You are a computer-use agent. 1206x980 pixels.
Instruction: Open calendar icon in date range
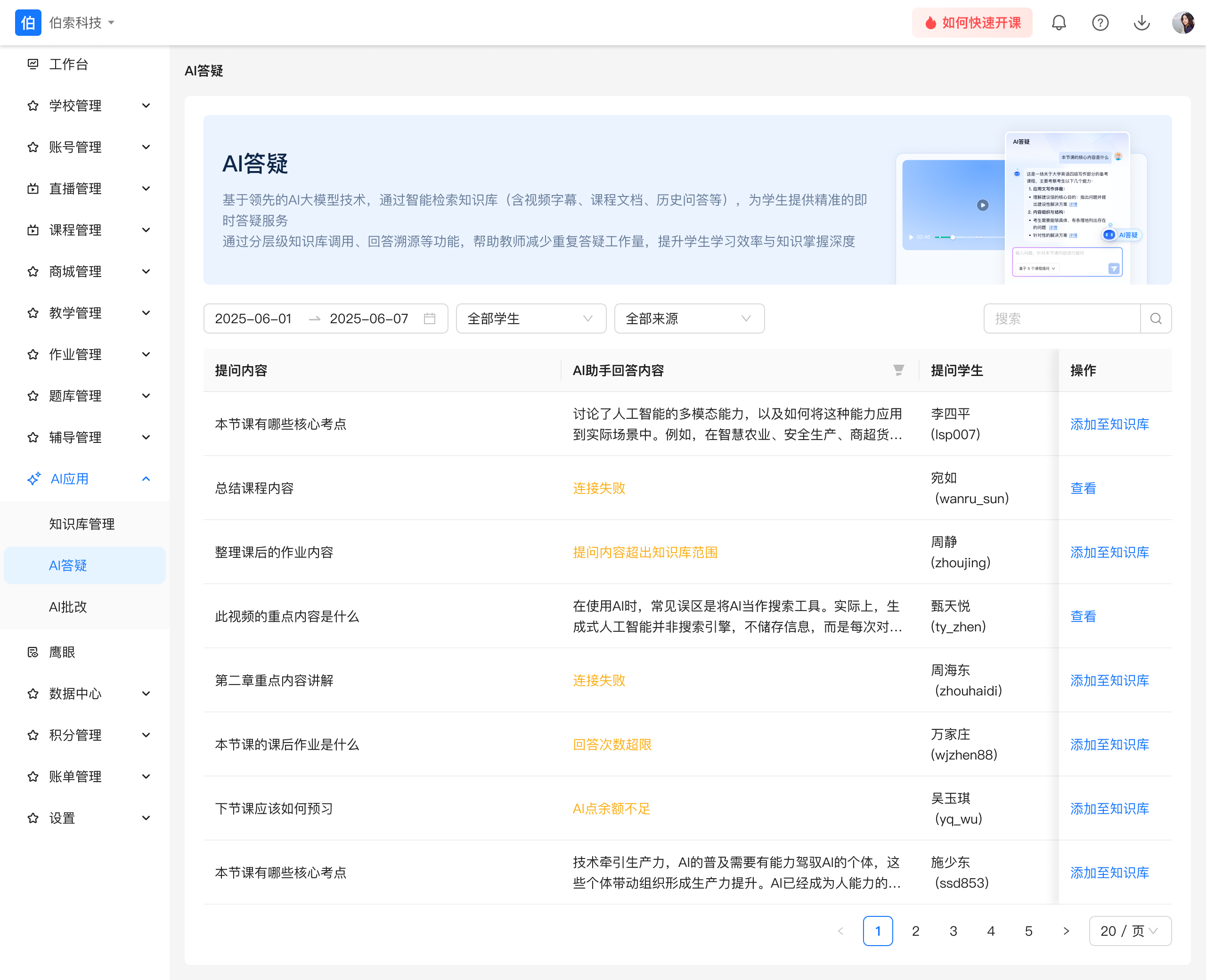coord(430,319)
